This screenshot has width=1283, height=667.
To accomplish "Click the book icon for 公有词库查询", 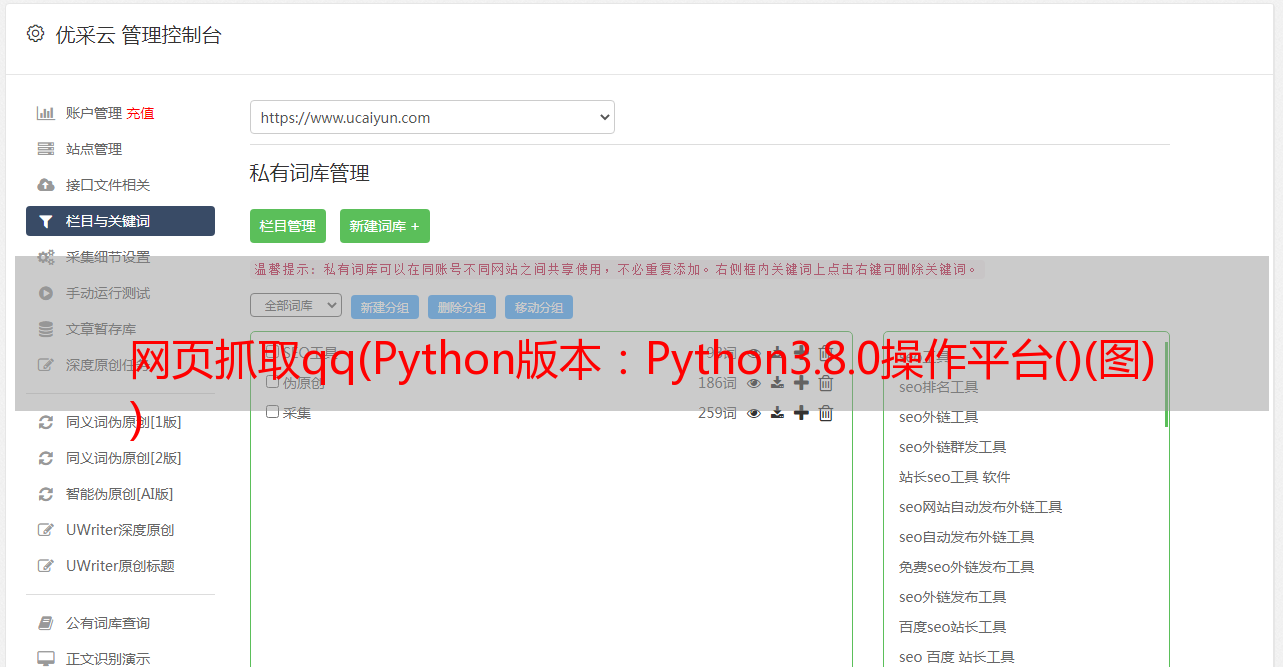I will point(45,623).
